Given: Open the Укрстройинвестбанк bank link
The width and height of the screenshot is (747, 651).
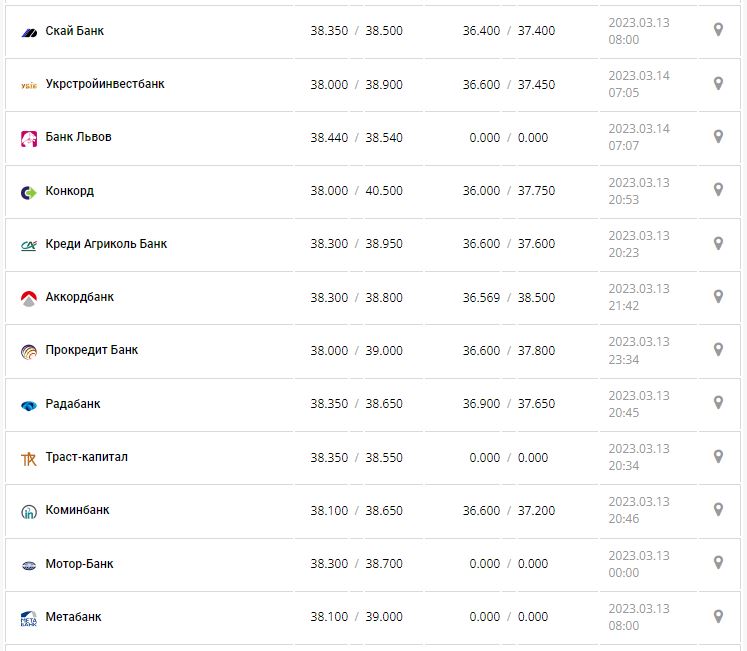Looking at the screenshot, I should 105,84.
